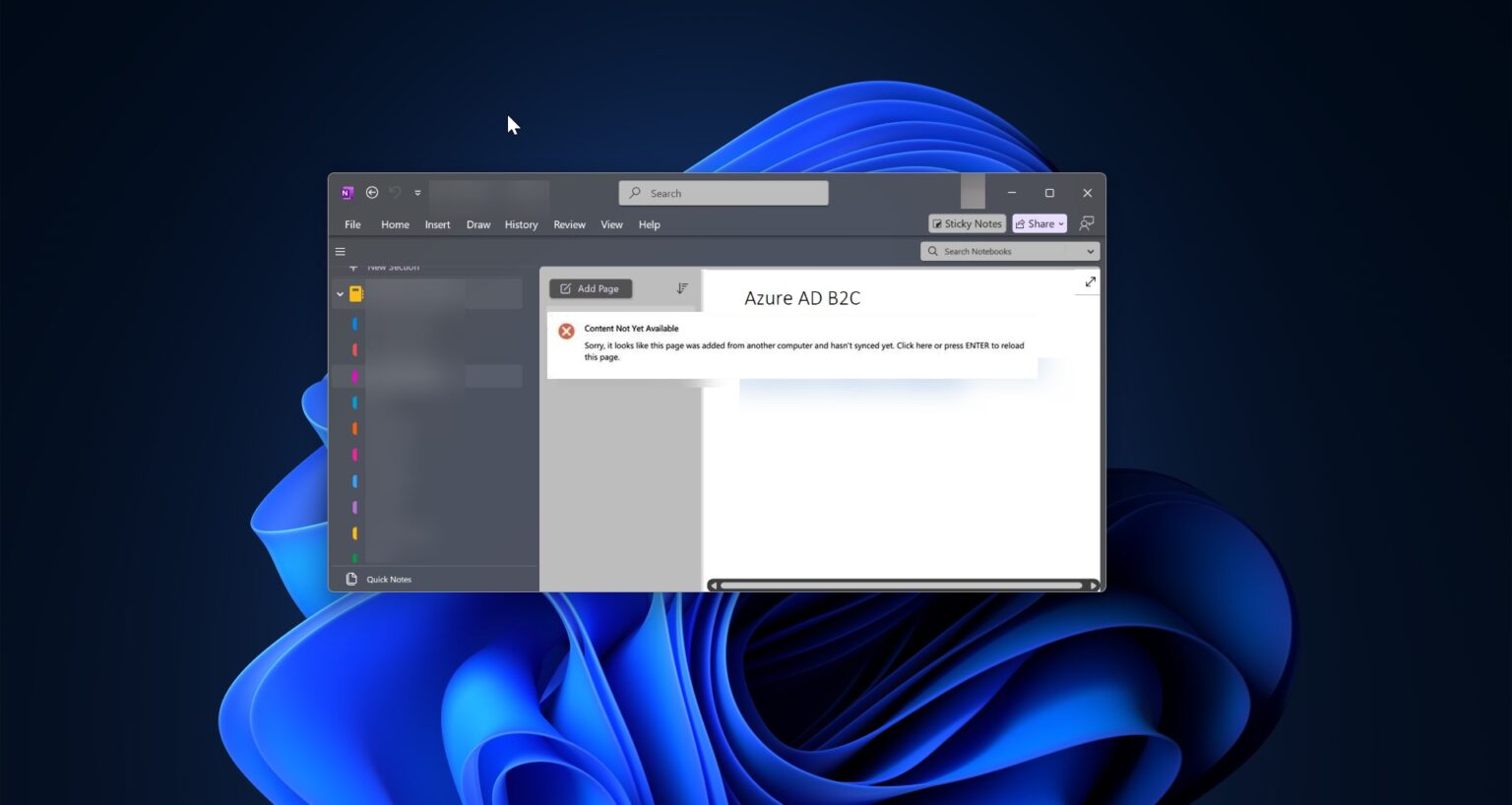Click the Search Notebooks magnifier icon
The height and width of the screenshot is (805, 1512).
(x=933, y=252)
